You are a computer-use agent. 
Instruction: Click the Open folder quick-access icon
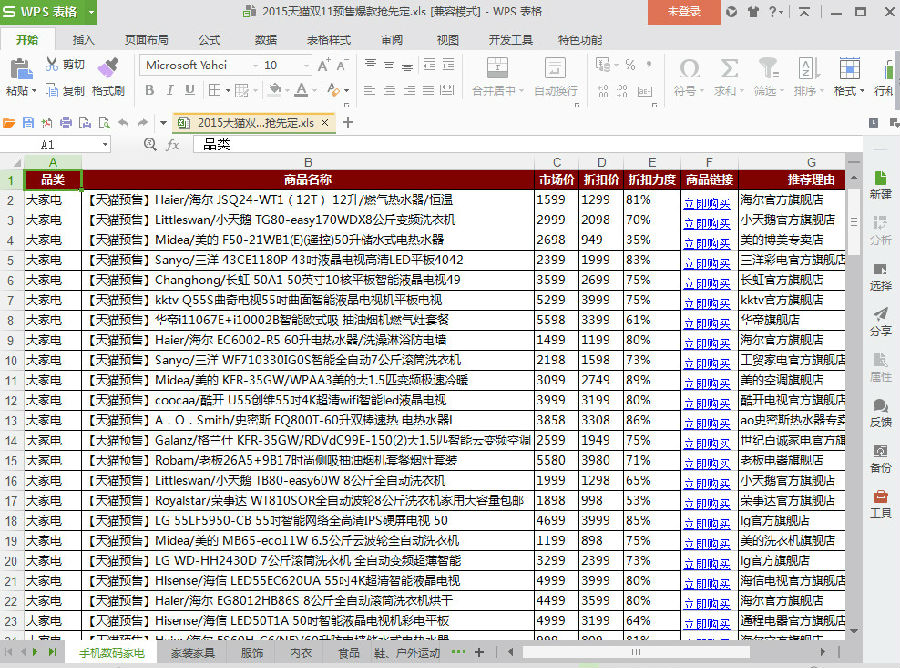(9, 123)
